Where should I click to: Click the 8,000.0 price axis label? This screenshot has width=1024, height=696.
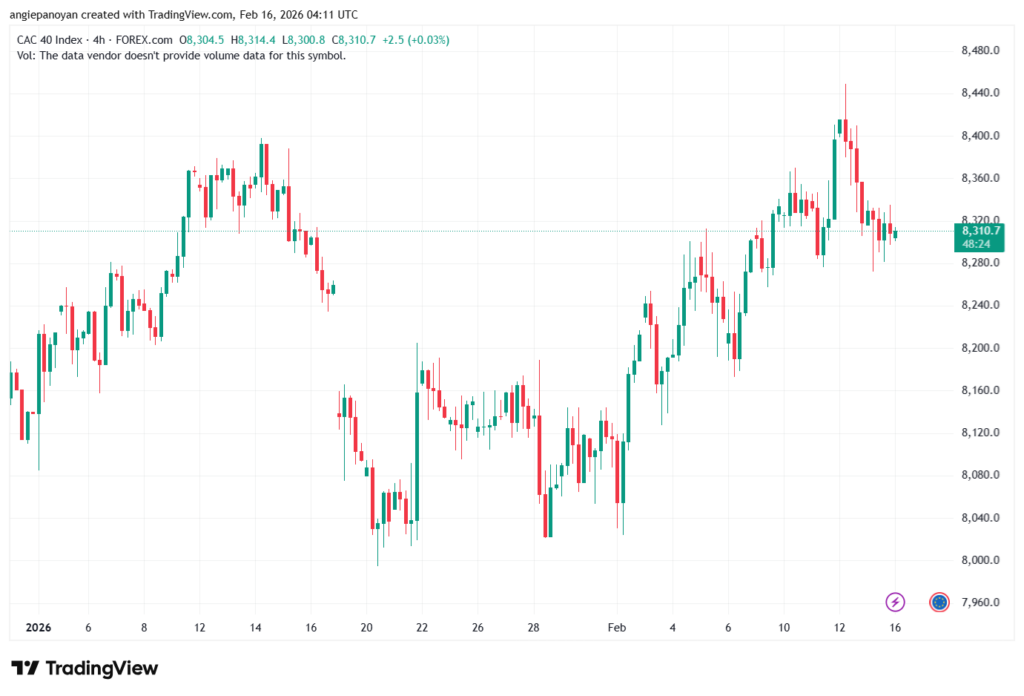980,560
